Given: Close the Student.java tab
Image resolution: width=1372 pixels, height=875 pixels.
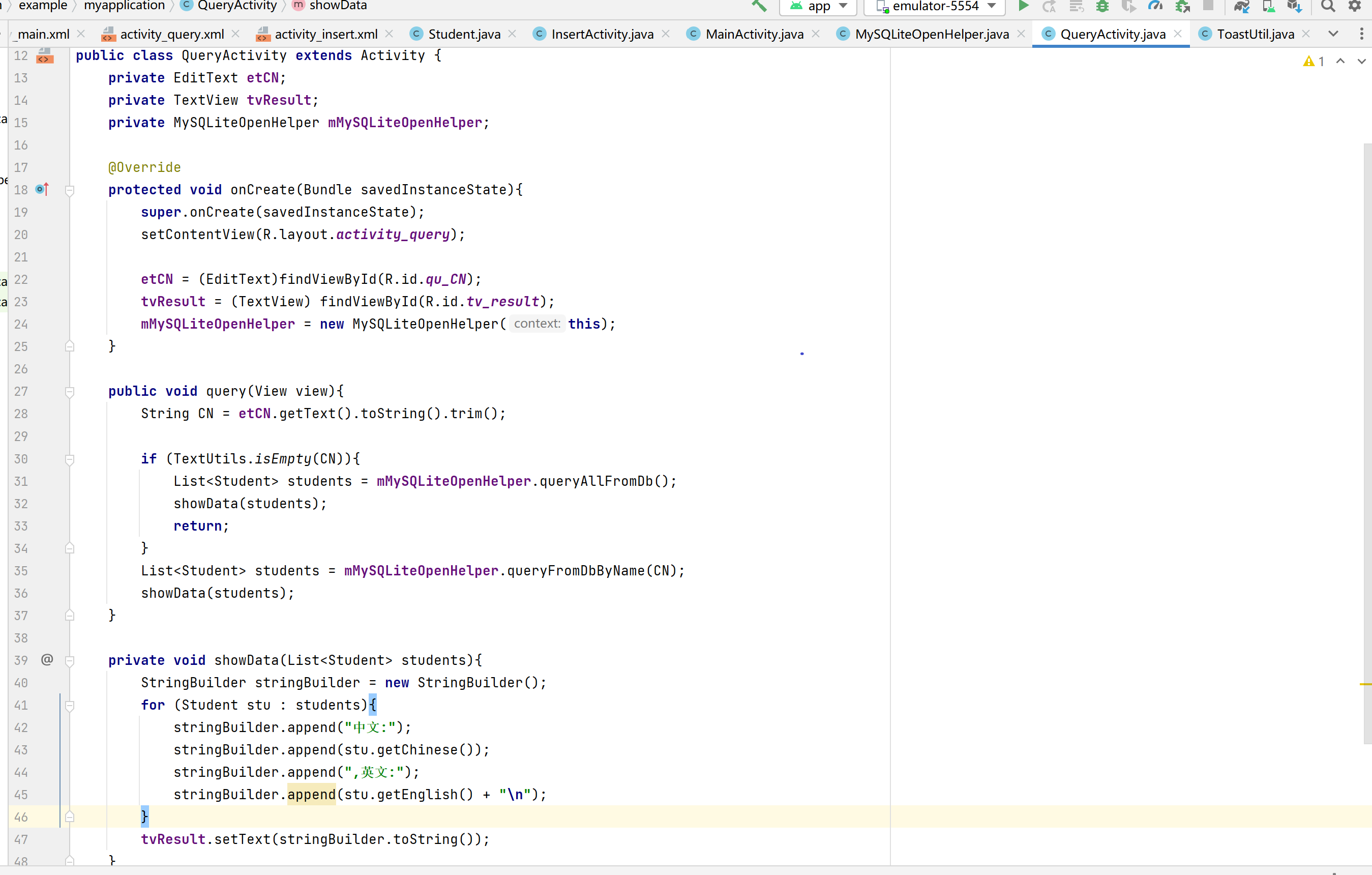Looking at the screenshot, I should tap(512, 34).
